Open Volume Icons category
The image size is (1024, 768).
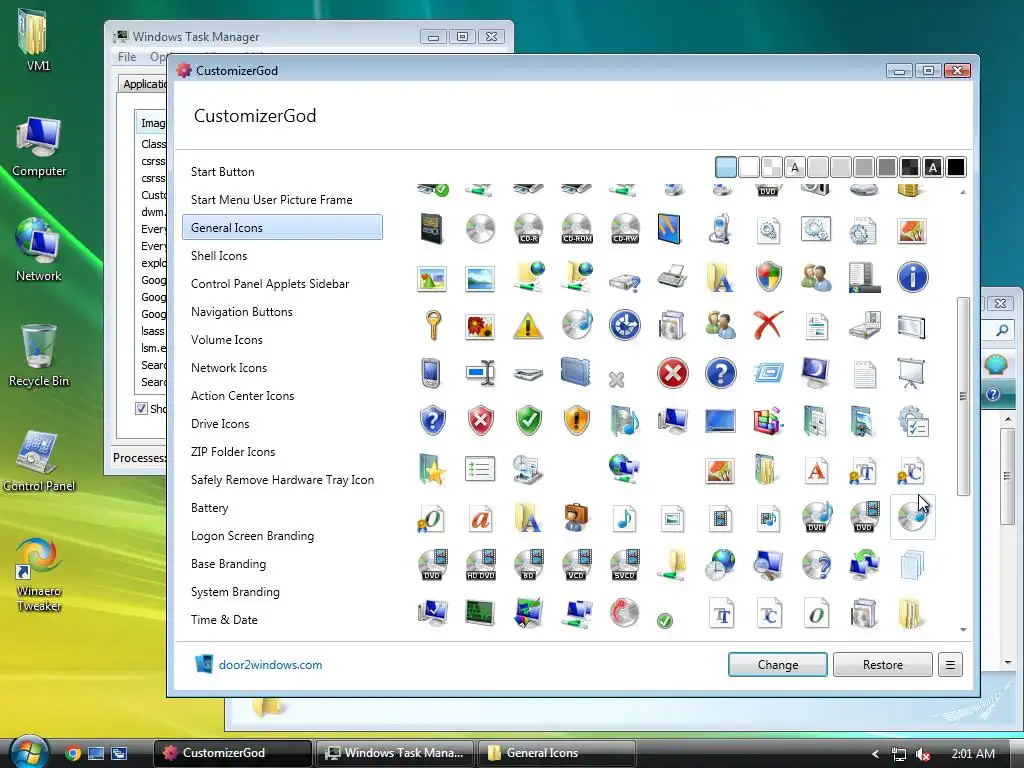click(227, 340)
